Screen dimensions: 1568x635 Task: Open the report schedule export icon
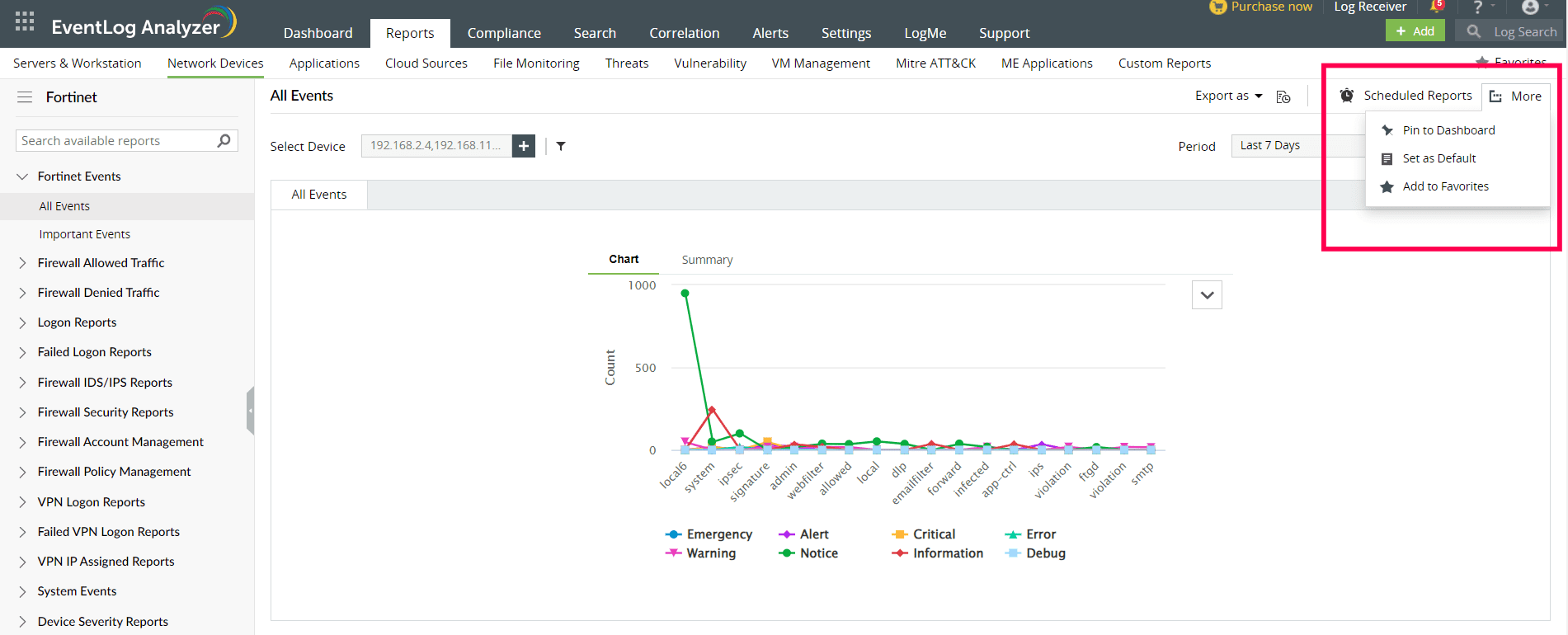[x=1283, y=96]
